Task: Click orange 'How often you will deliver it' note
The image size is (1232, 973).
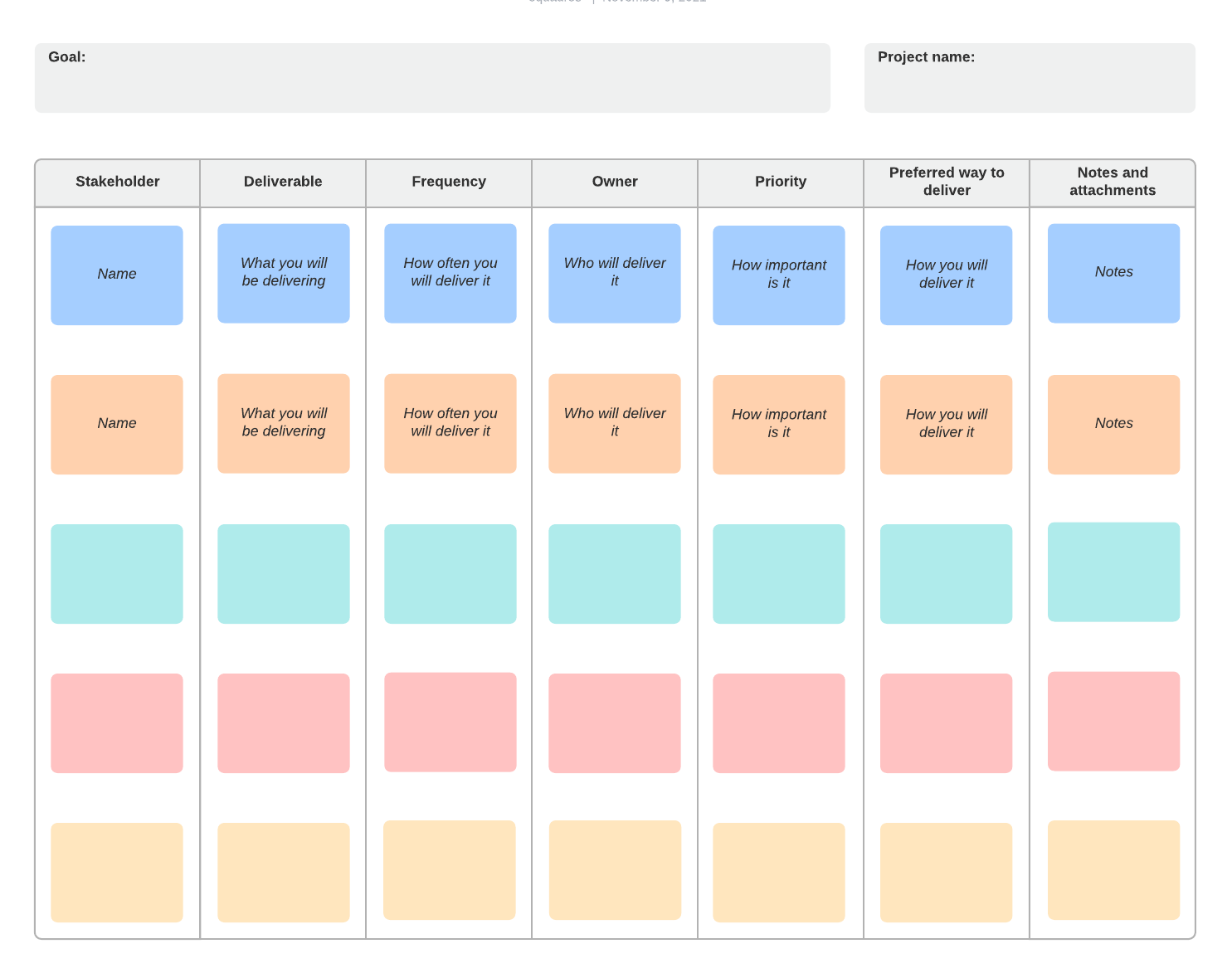Action: [450, 423]
